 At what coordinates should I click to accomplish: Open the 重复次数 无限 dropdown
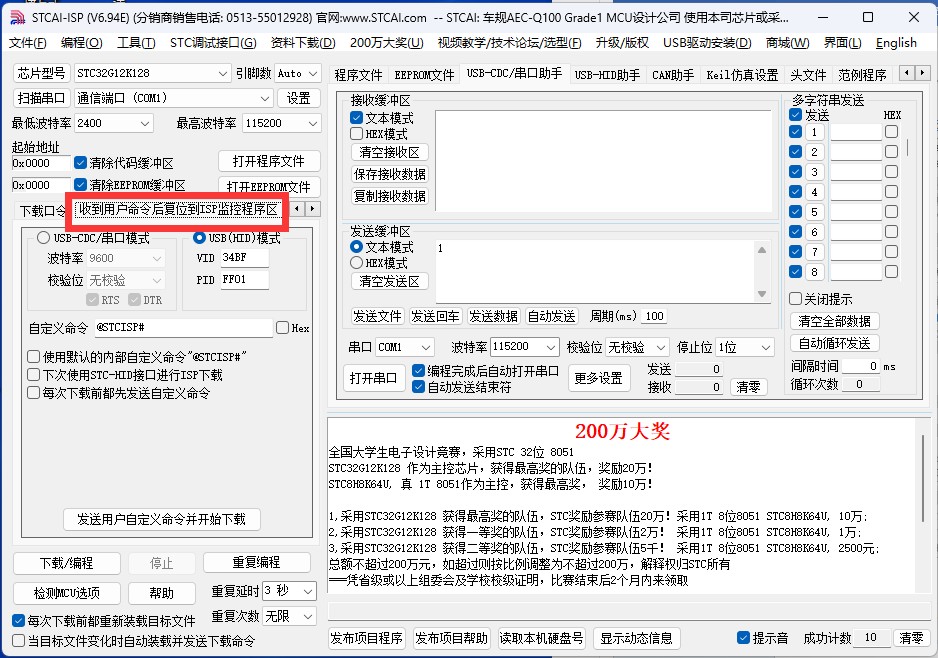289,616
